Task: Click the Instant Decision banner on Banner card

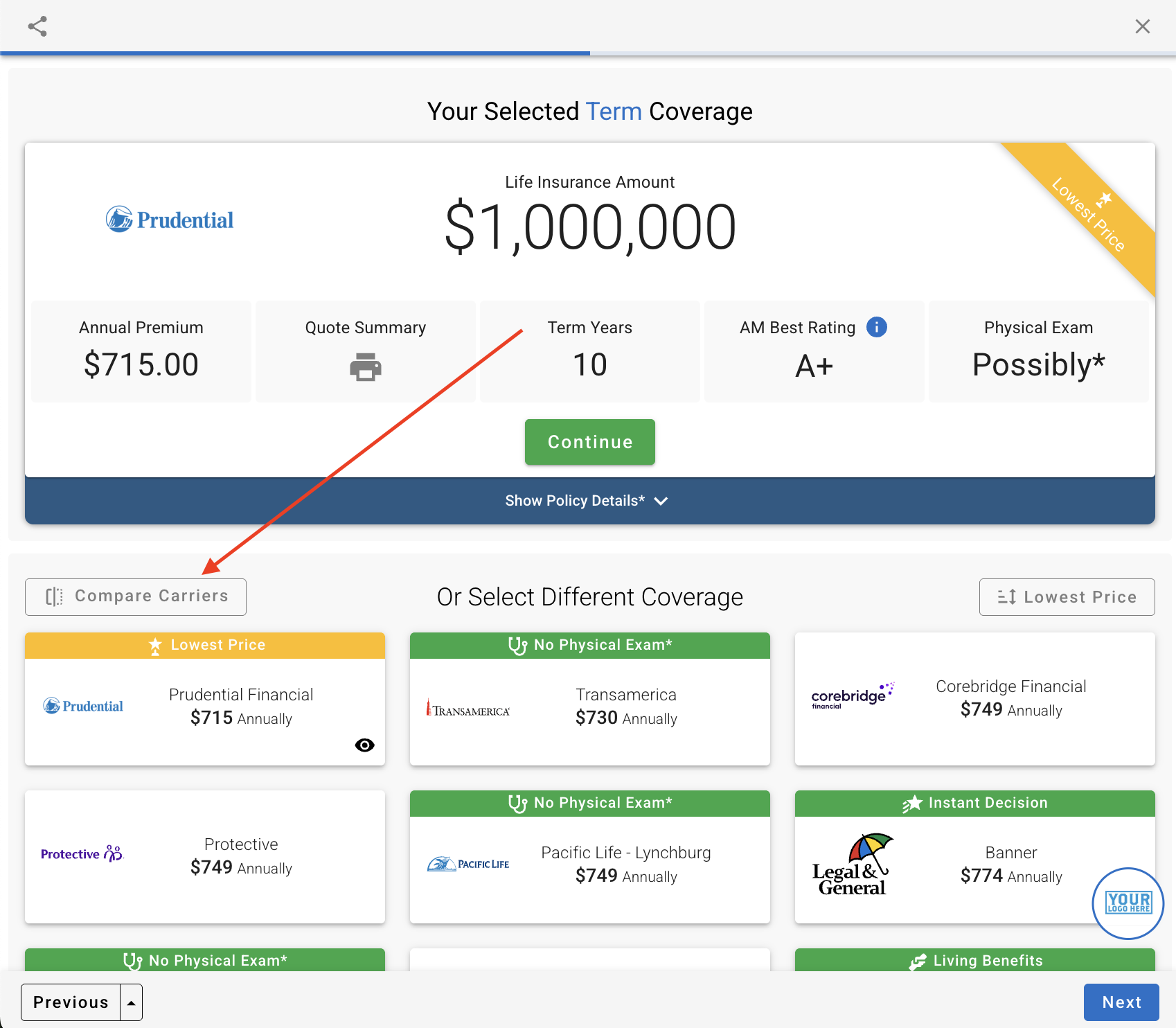Action: tap(975, 803)
